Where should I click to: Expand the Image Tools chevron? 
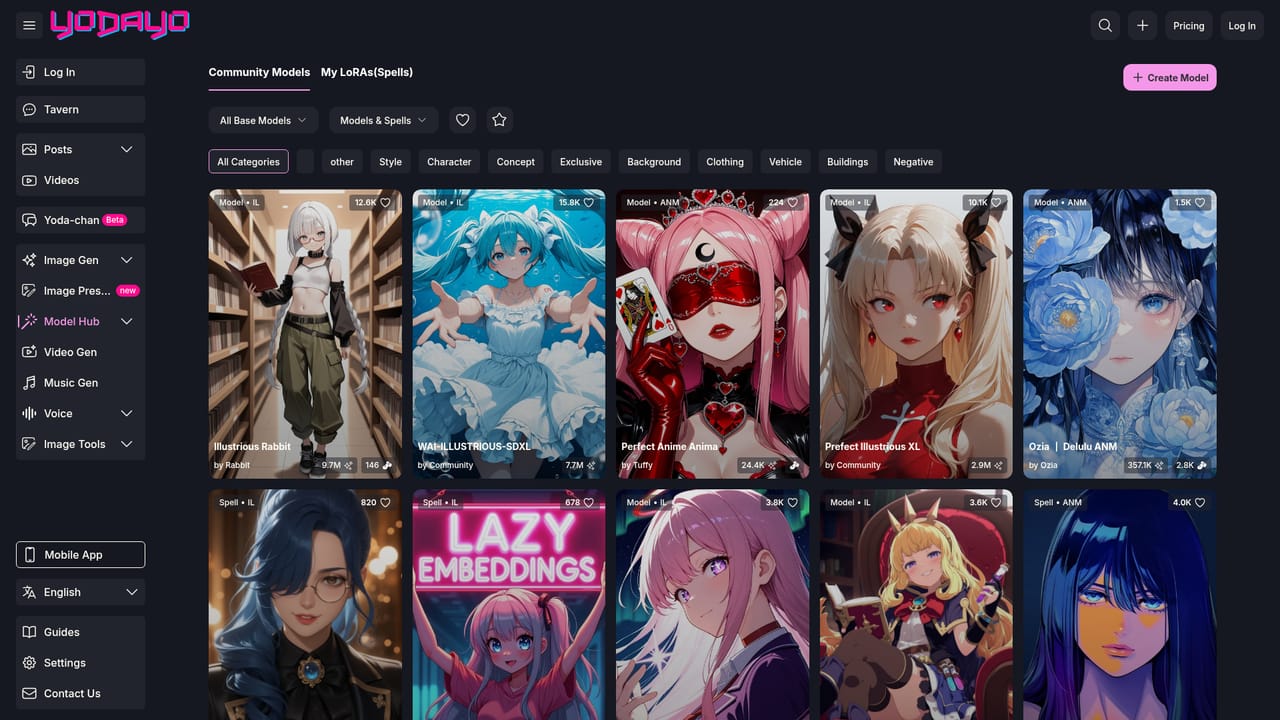pos(126,444)
